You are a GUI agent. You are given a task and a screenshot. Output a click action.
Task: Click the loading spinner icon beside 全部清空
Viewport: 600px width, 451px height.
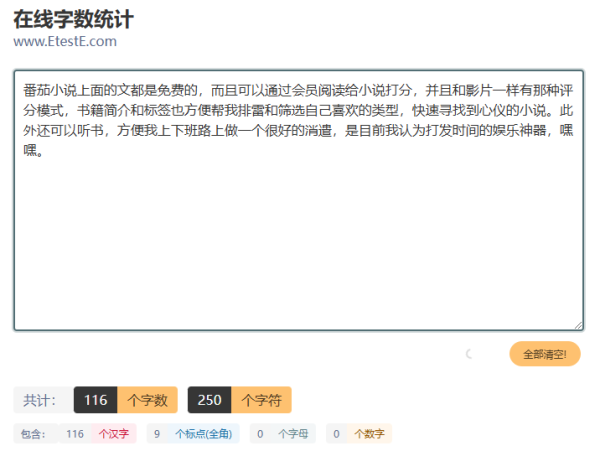click(469, 354)
